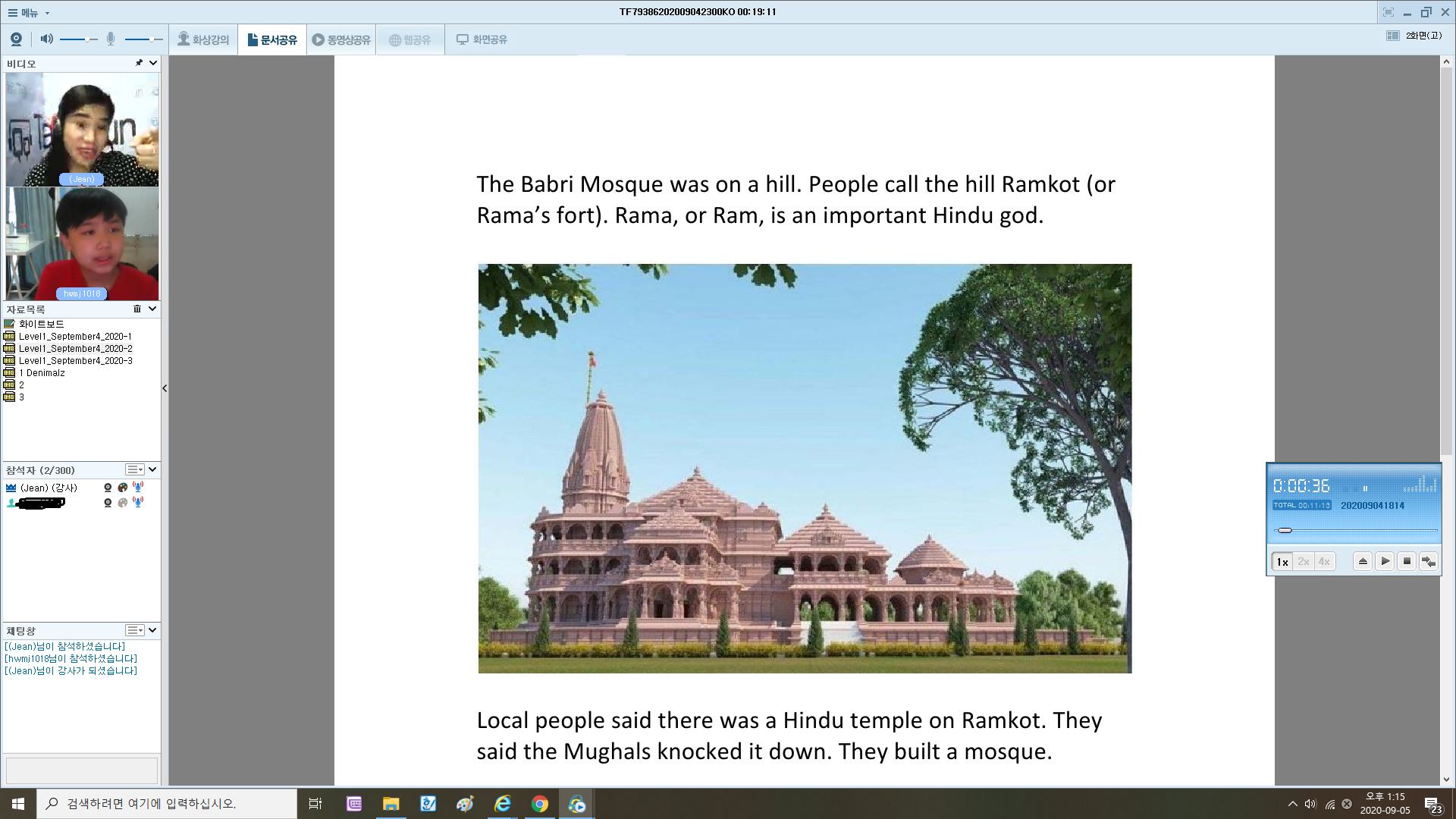The image size is (1456, 819).
Task: Open the 메뉴 menu
Action: tap(29, 12)
